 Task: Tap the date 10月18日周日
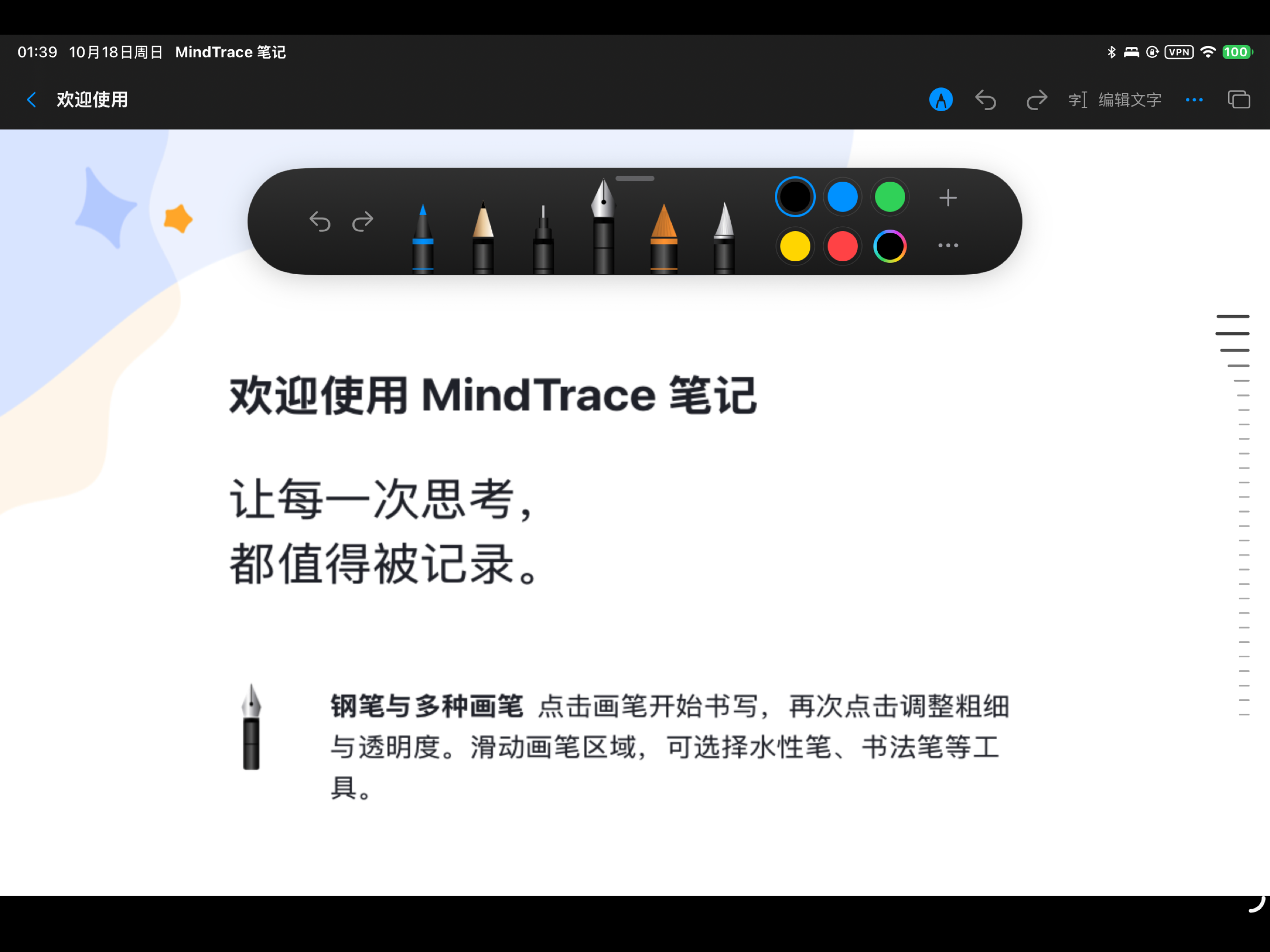116,52
